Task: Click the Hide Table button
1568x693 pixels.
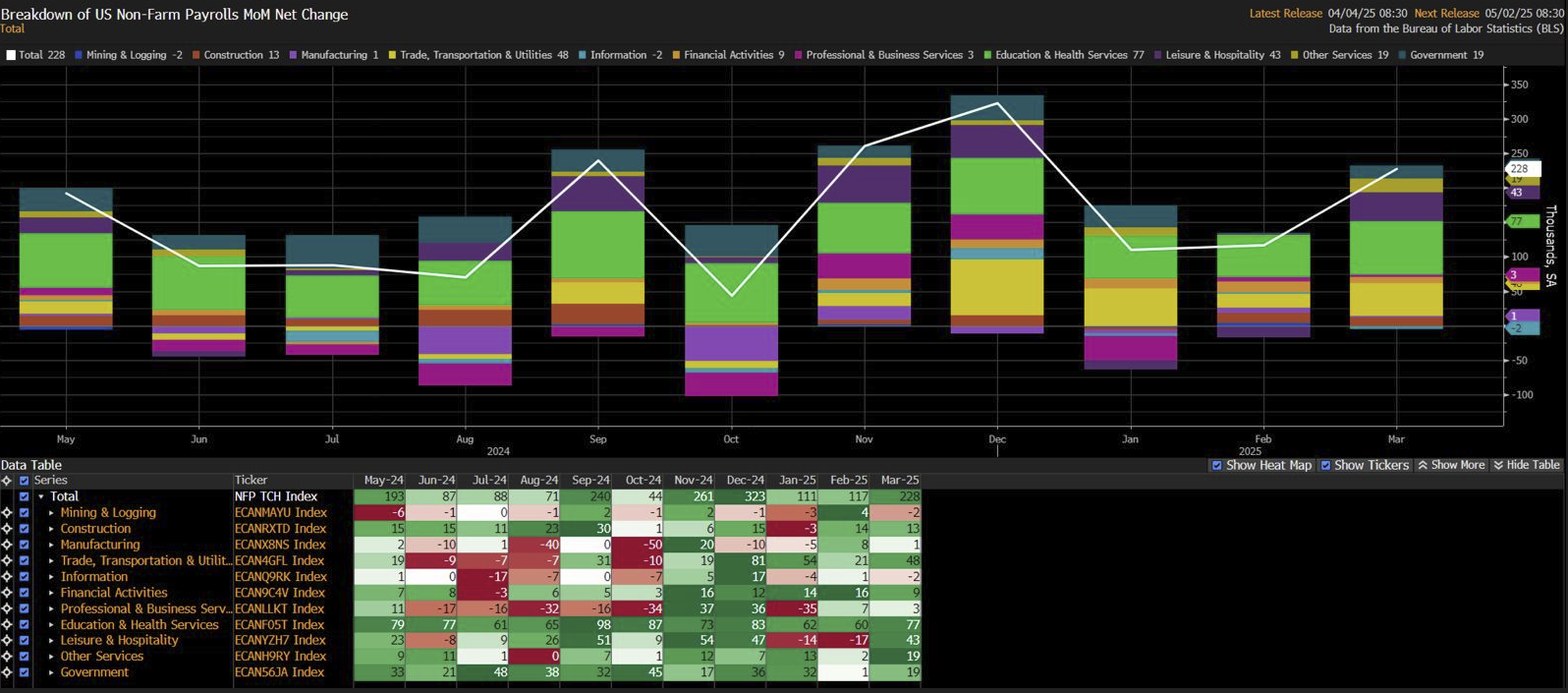Action: point(1526,466)
